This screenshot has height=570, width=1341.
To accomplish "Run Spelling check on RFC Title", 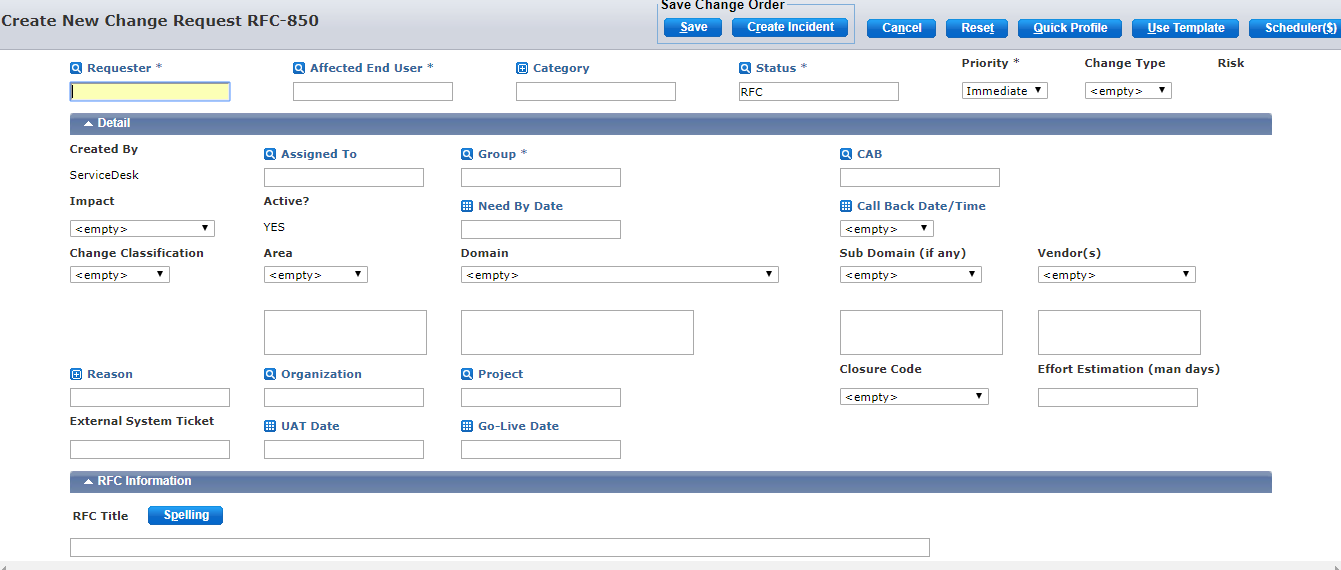I will tap(186, 515).
